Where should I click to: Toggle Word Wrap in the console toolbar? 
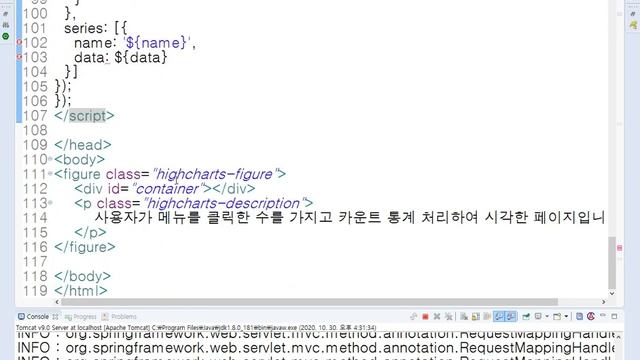tap(487, 316)
